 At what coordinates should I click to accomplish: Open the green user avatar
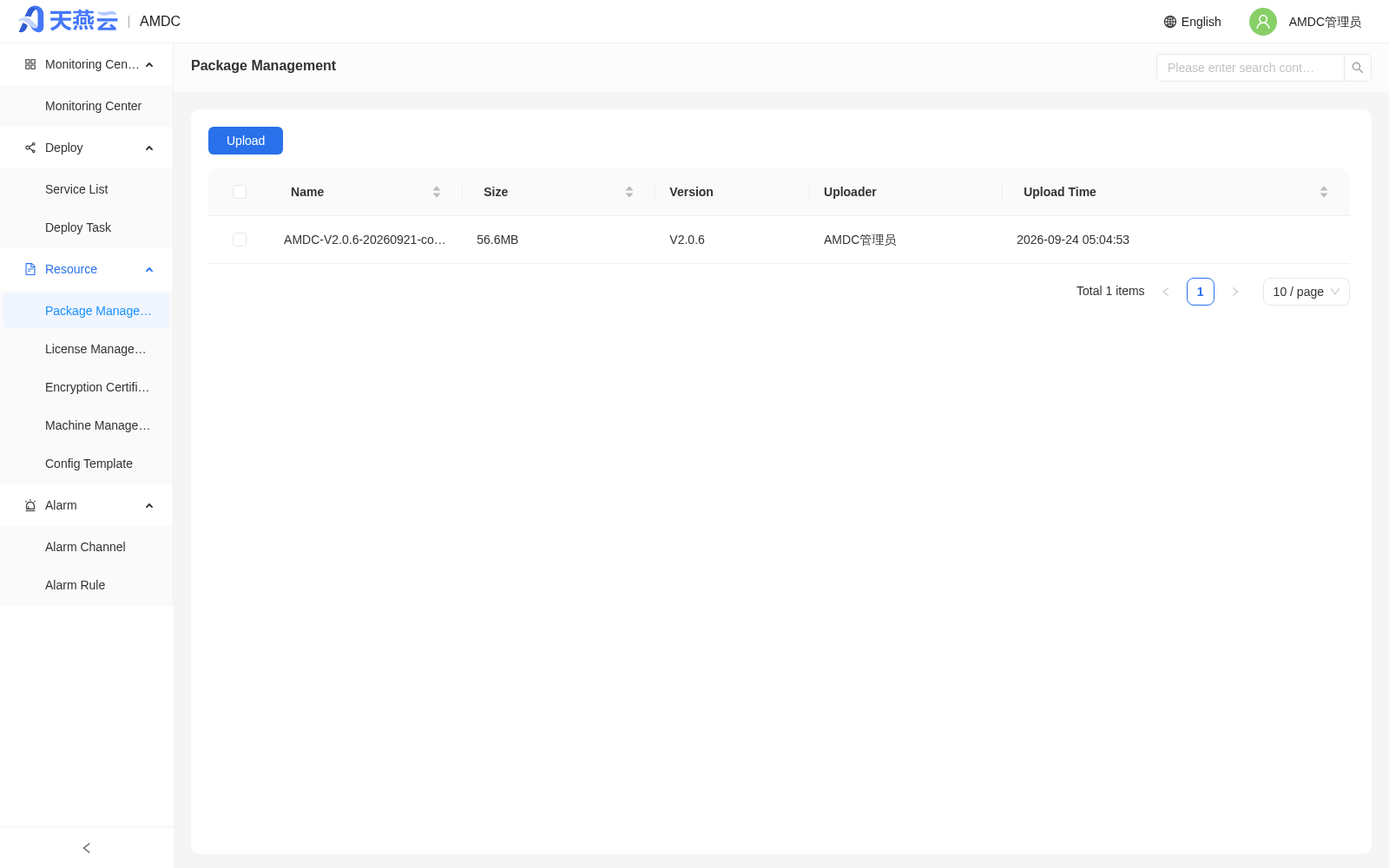tap(1263, 22)
